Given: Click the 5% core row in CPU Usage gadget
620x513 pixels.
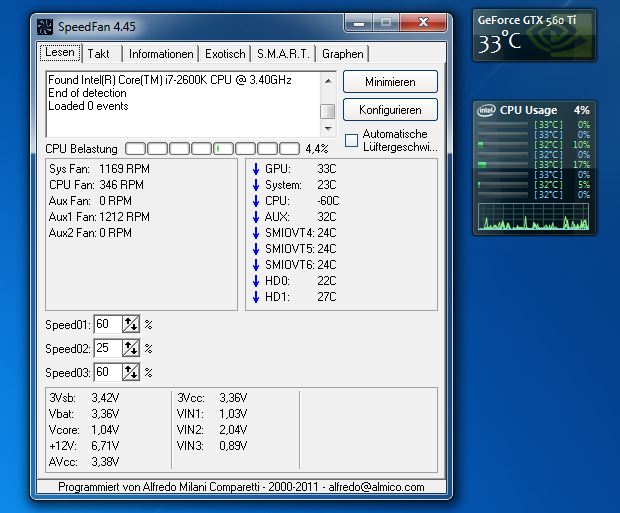Looking at the screenshot, I should coord(533,185).
